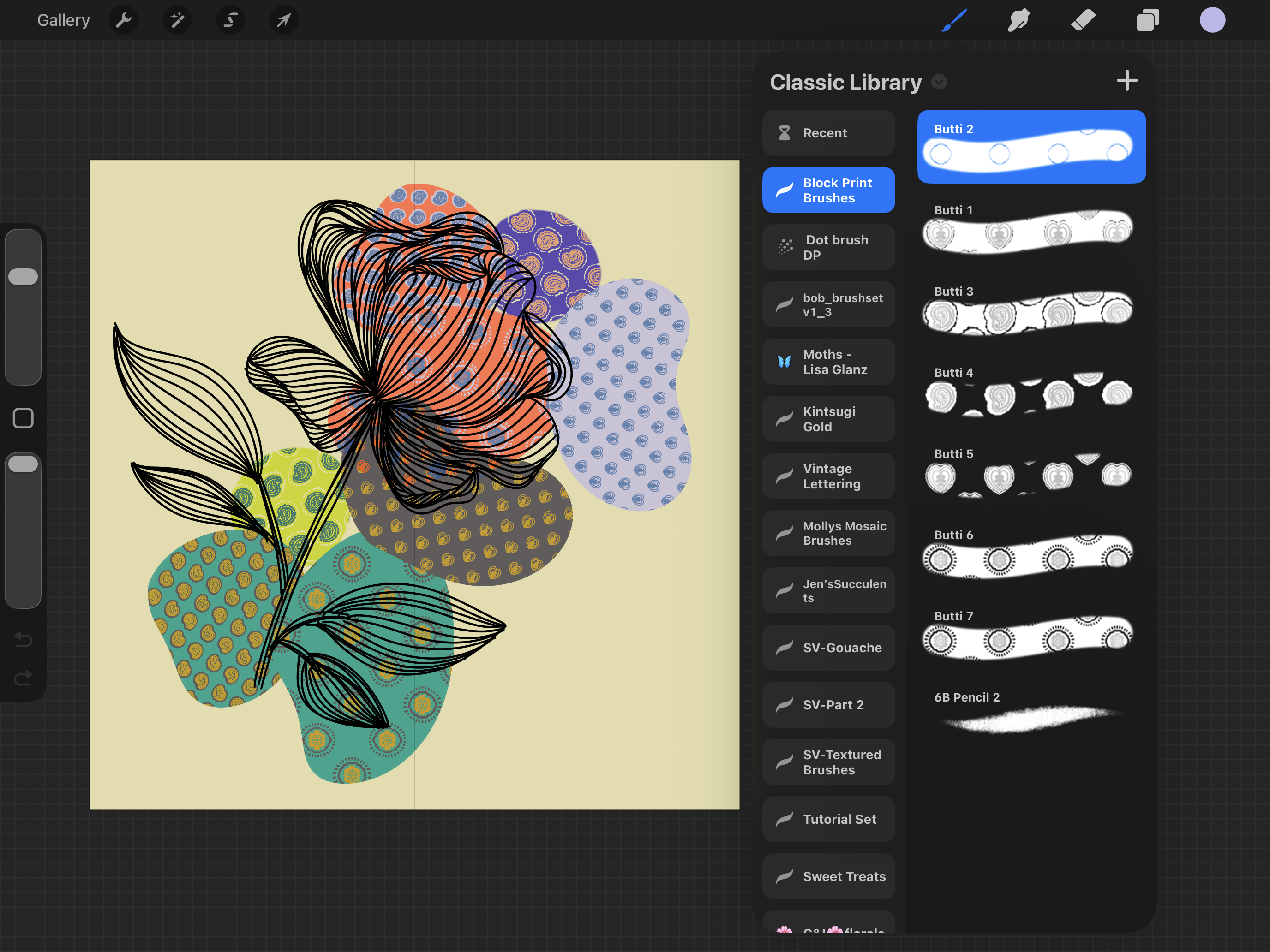Screen dimensions: 1270x952
Task: Select the Selection S tool
Action: coord(230,21)
